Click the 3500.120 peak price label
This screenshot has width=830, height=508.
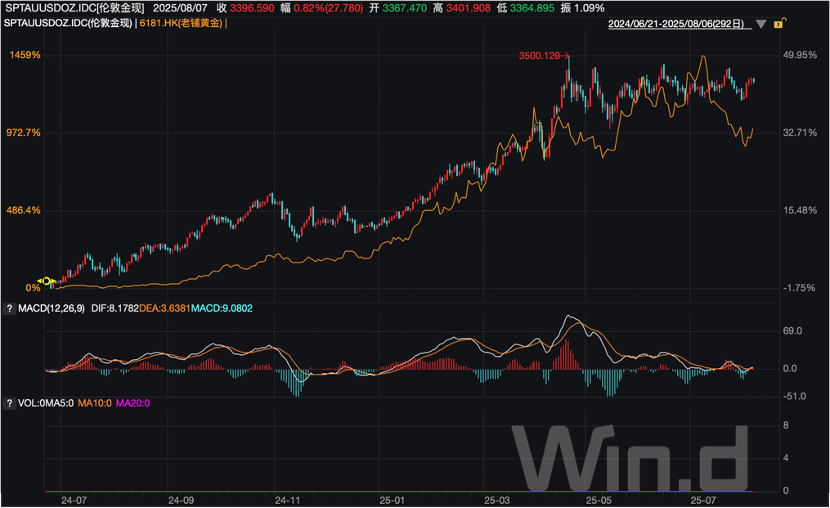(x=539, y=56)
